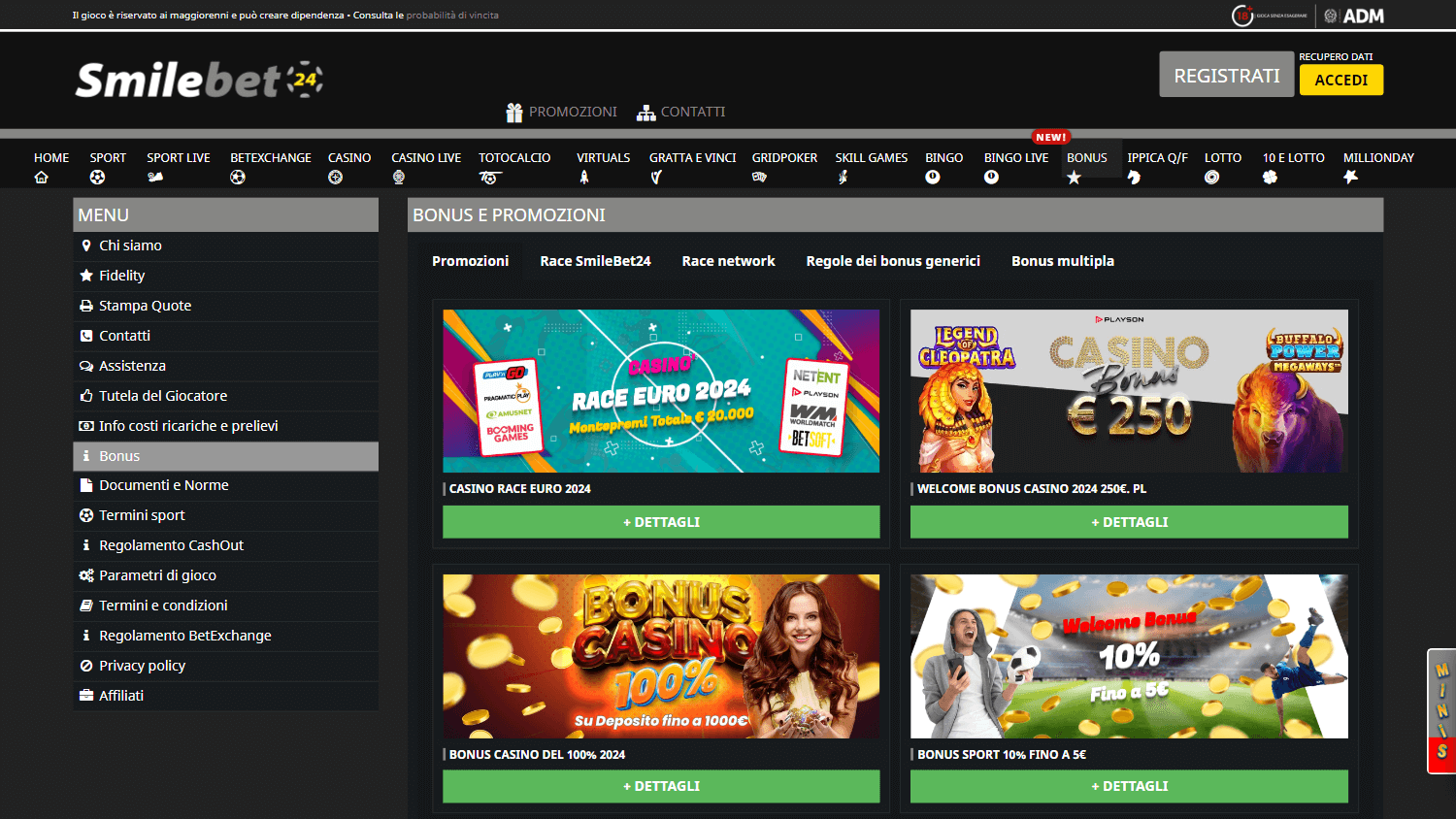This screenshot has width=1456, height=819.
Task: Open the probabilità di vincita link
Action: [452, 16]
